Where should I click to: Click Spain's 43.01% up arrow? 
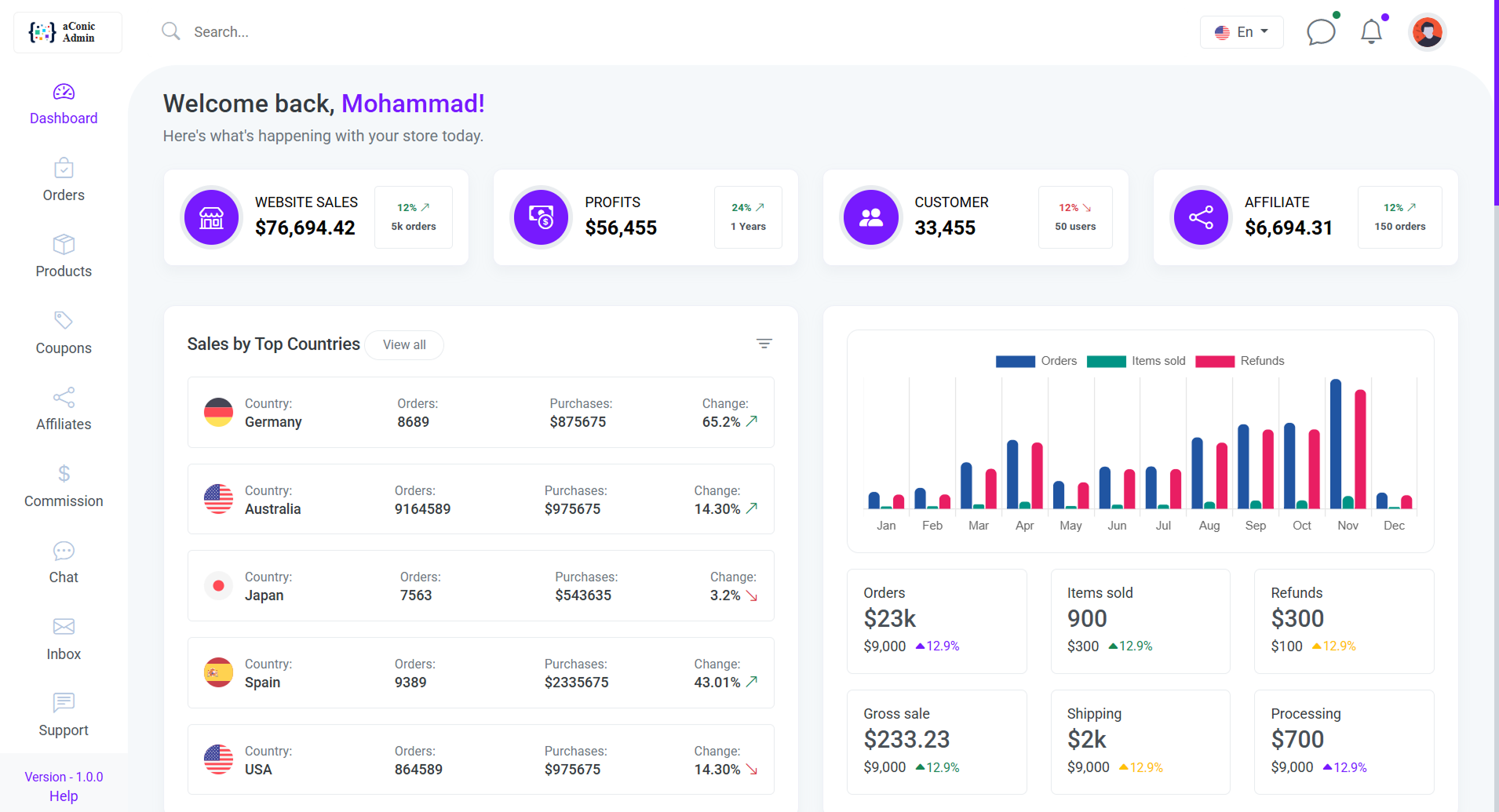pos(752,682)
